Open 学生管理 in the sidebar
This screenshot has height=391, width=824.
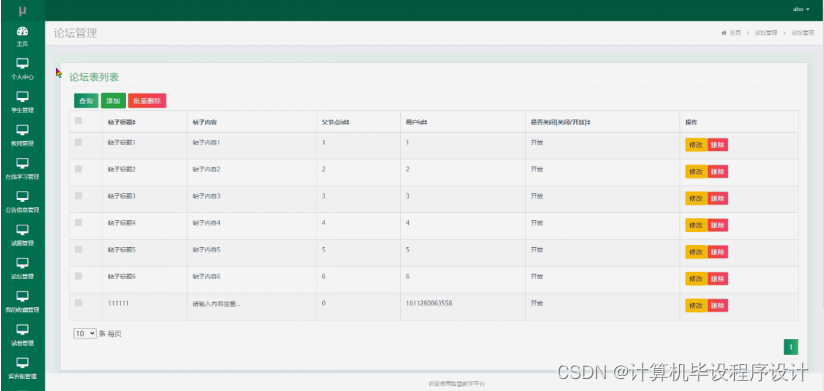(22, 102)
